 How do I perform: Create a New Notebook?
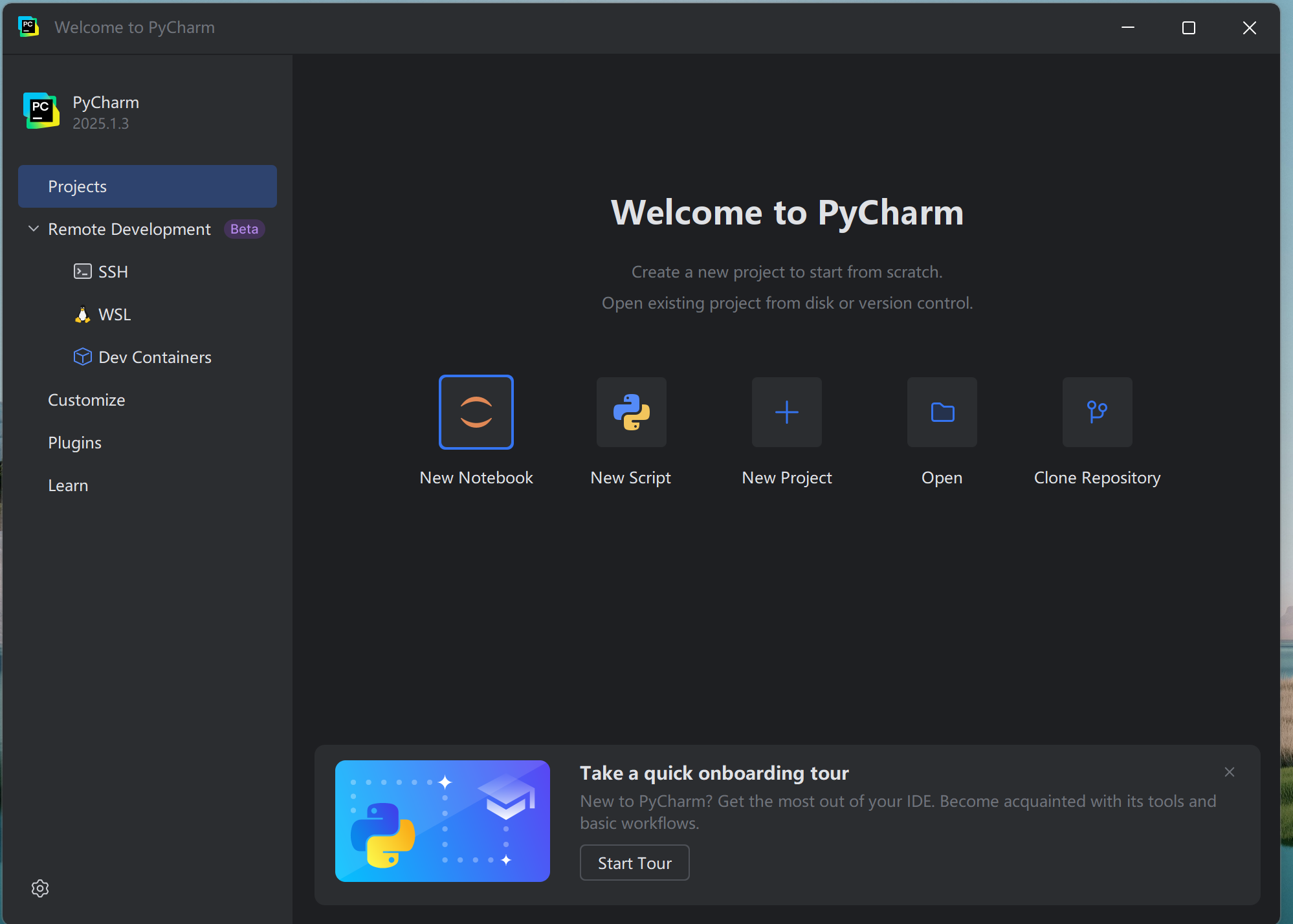coord(476,412)
